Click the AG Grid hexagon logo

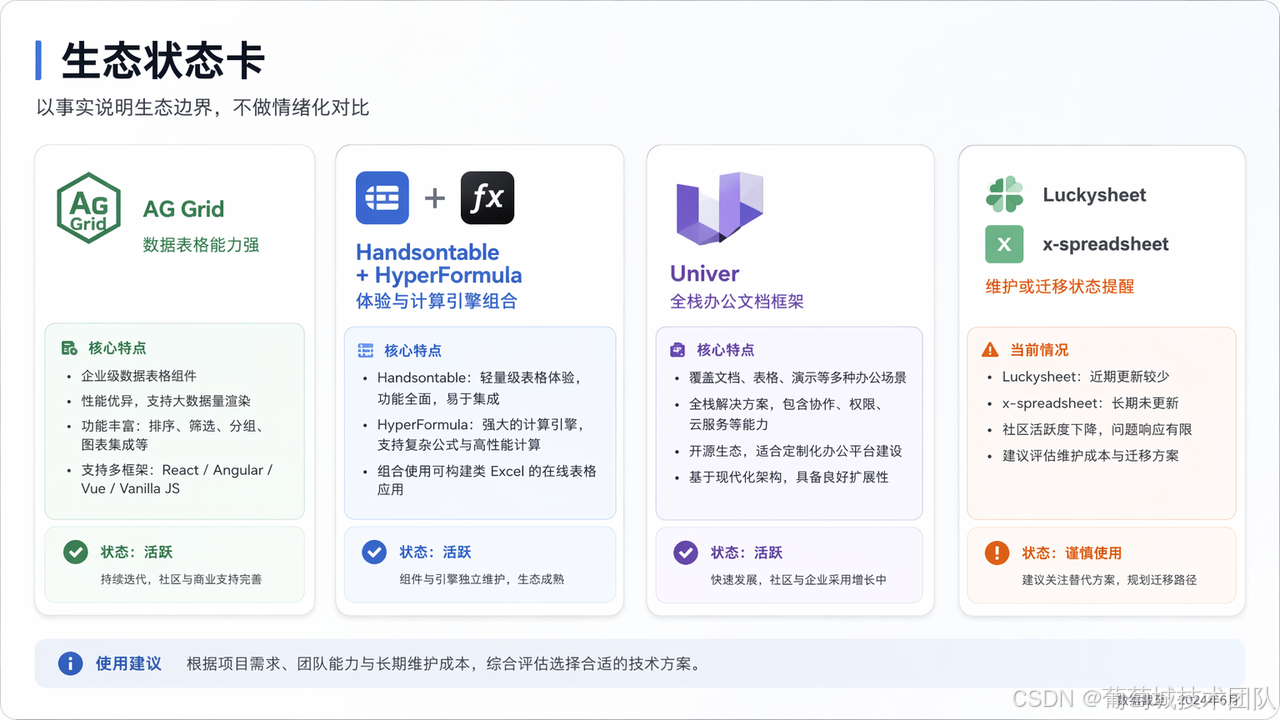pyautogui.click(x=88, y=209)
